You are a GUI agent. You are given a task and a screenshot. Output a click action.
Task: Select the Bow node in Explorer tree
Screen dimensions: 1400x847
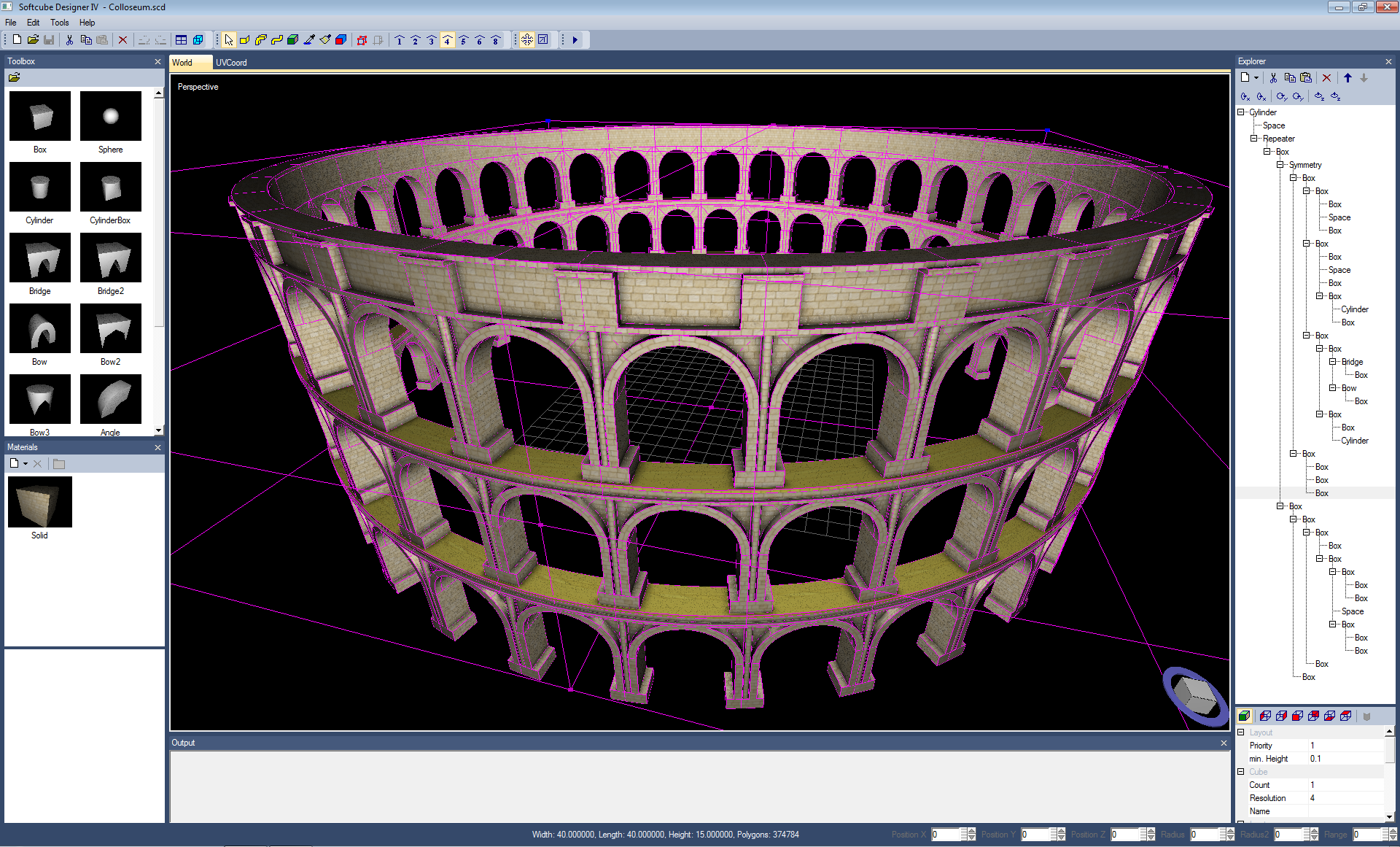point(1348,388)
